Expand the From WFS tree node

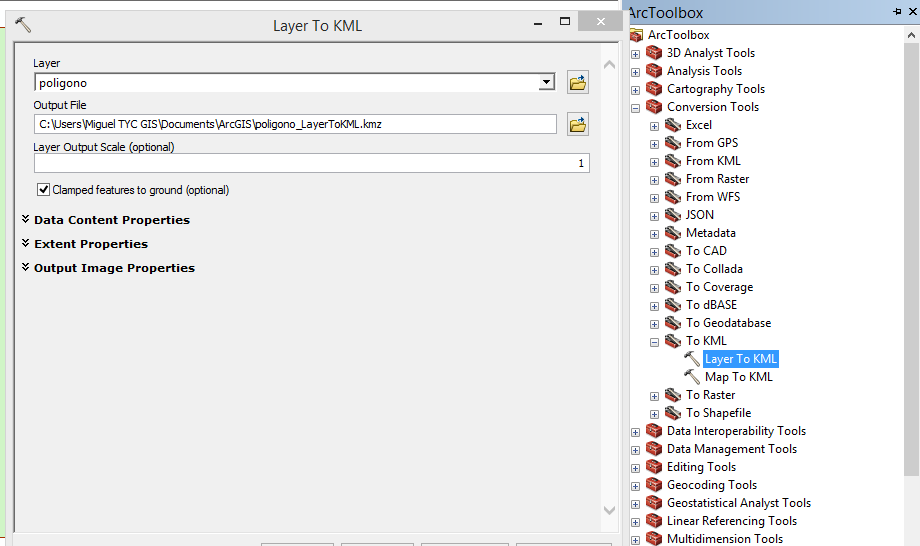pos(654,198)
